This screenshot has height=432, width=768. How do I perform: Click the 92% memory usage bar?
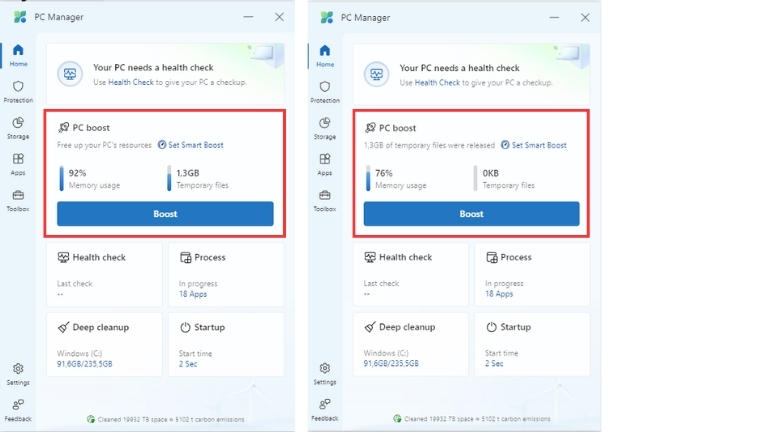[x=62, y=178]
